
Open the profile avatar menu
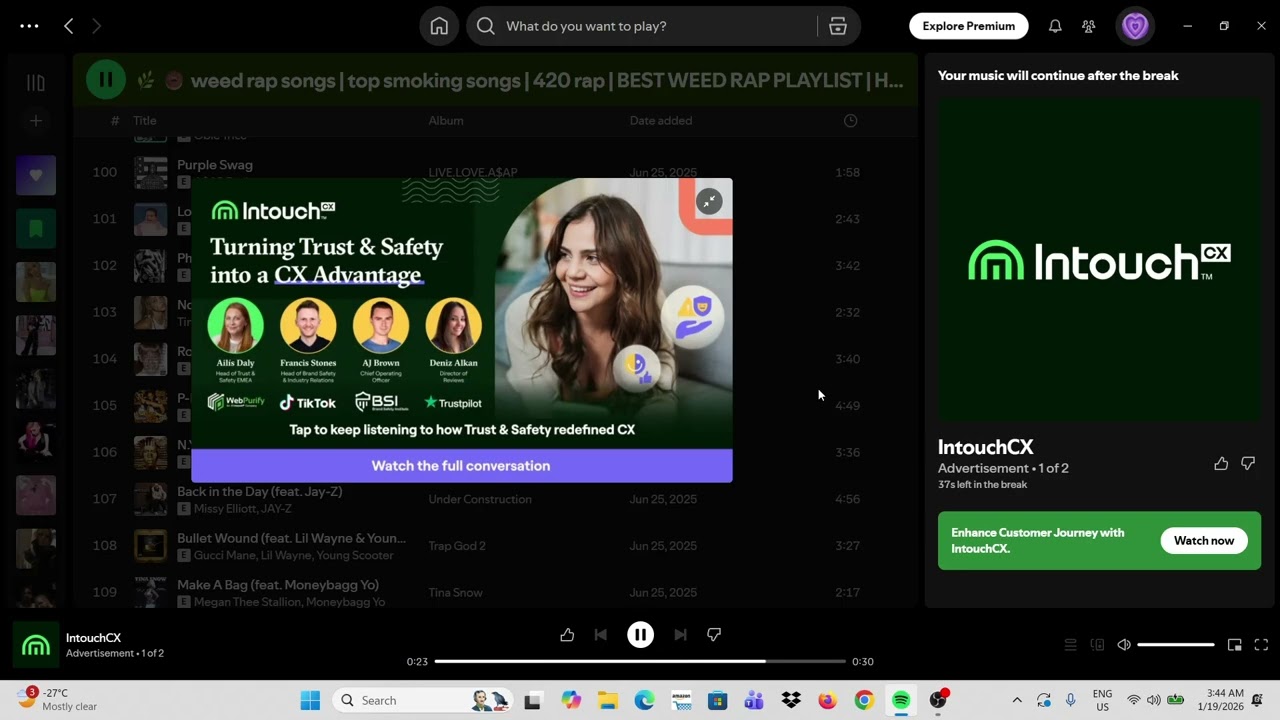[1135, 26]
